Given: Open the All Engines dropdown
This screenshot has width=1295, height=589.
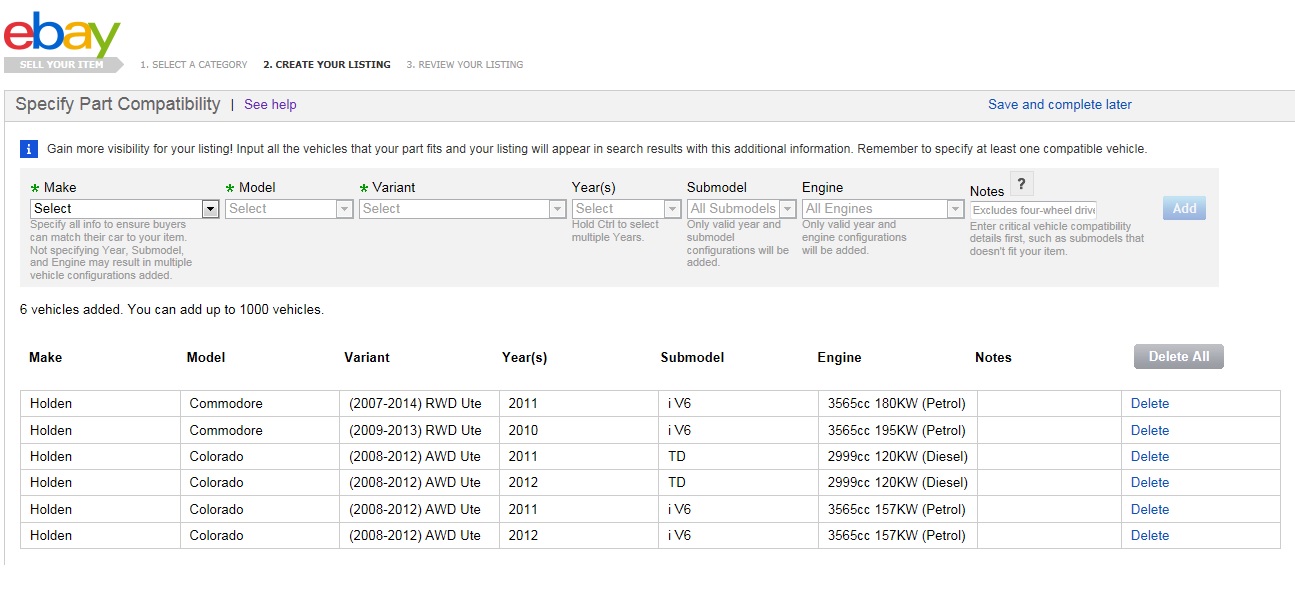Looking at the screenshot, I should tap(883, 209).
